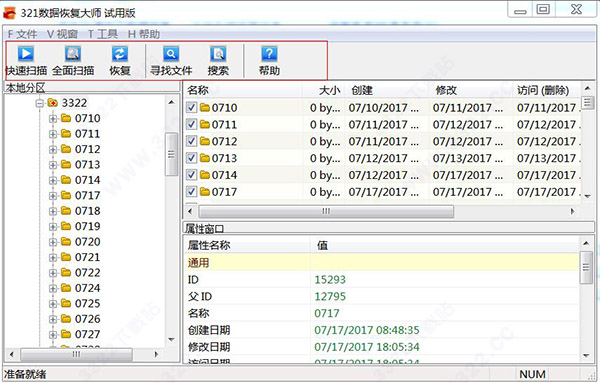
Task: Open the F 文件 menu
Action: click(x=22, y=34)
